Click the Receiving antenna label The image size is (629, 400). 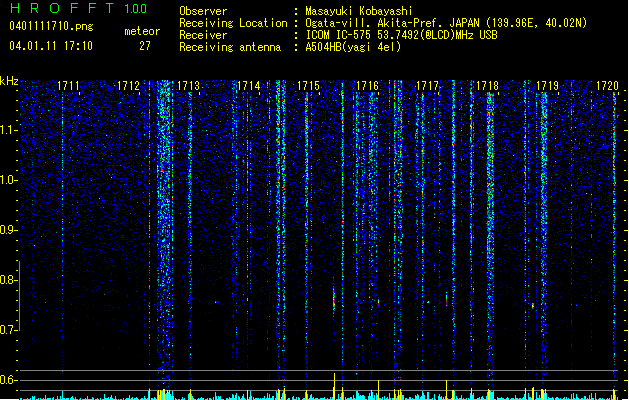230,47
